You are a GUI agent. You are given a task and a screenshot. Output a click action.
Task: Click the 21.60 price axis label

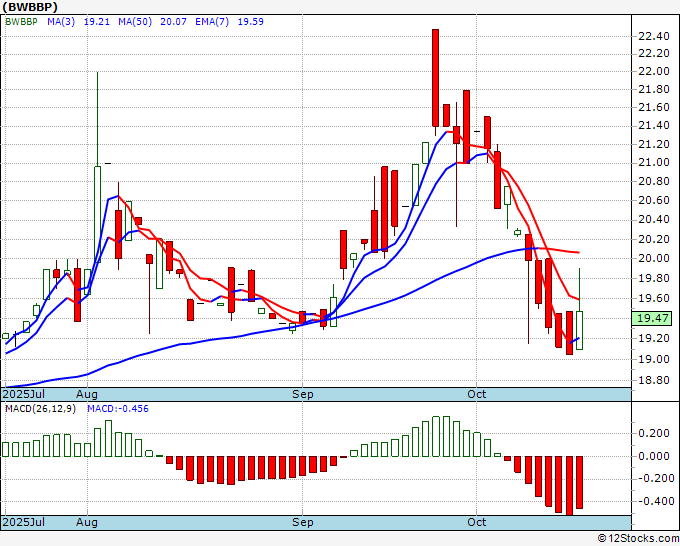(654, 108)
